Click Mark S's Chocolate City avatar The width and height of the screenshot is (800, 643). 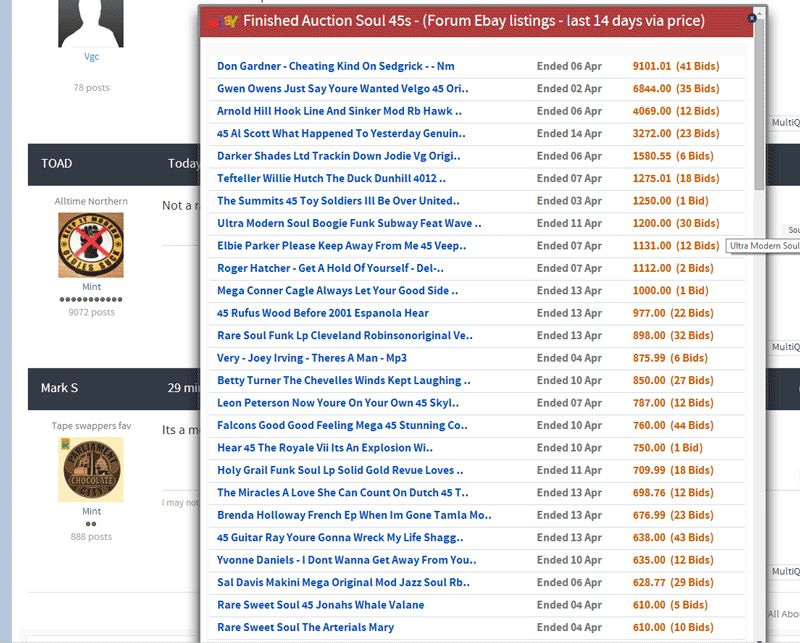coord(91,470)
